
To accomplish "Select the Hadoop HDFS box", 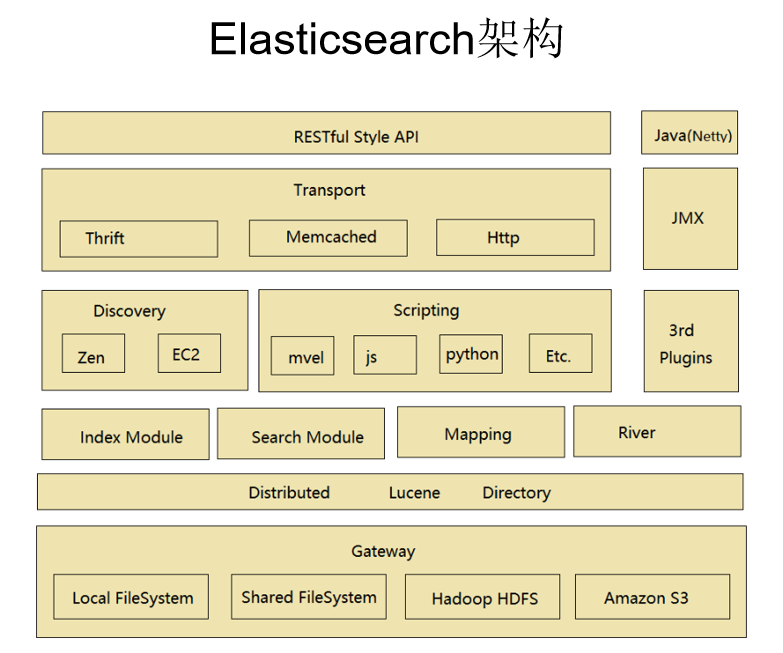I will [482, 597].
